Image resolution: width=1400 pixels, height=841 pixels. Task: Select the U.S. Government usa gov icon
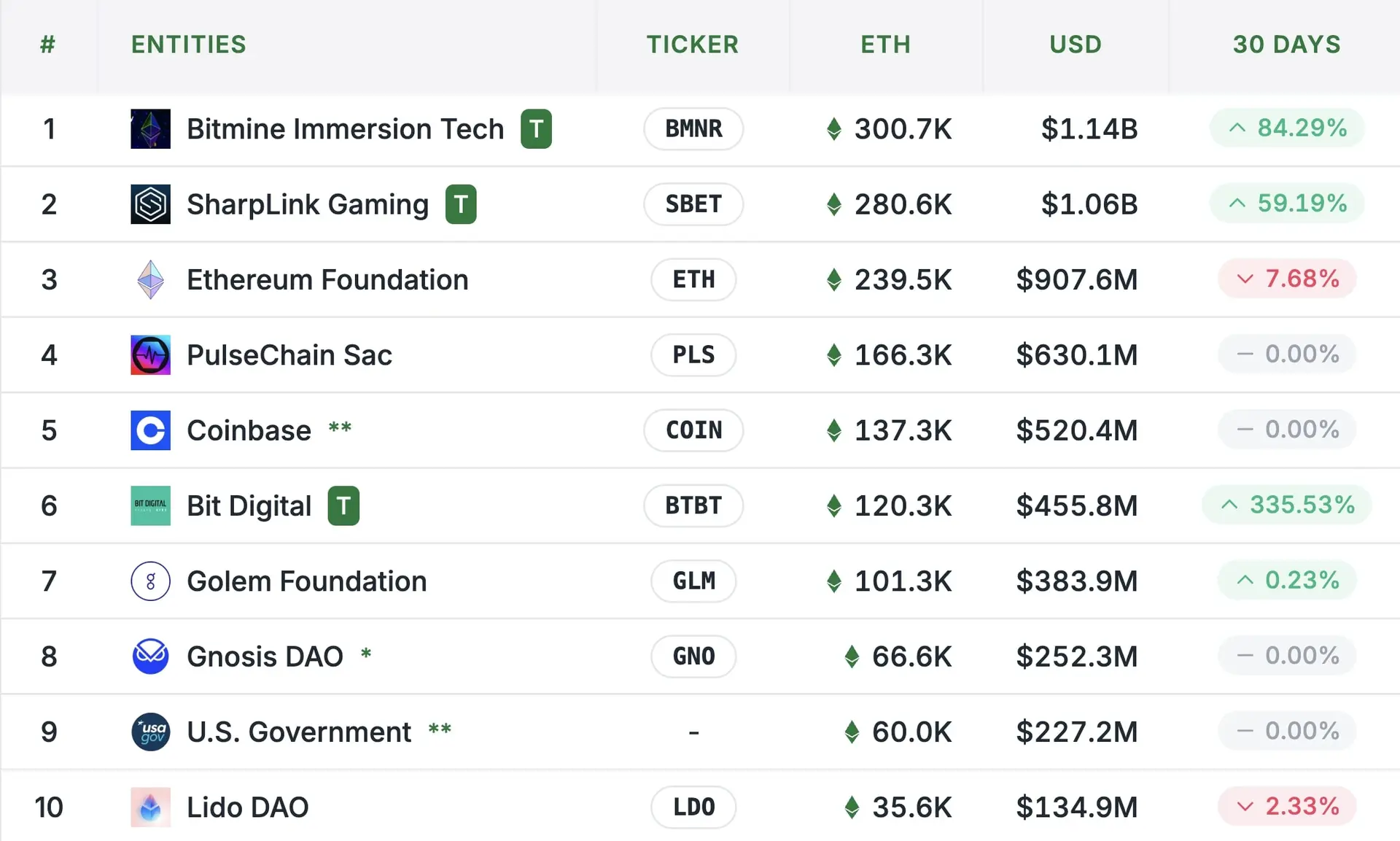tap(150, 732)
